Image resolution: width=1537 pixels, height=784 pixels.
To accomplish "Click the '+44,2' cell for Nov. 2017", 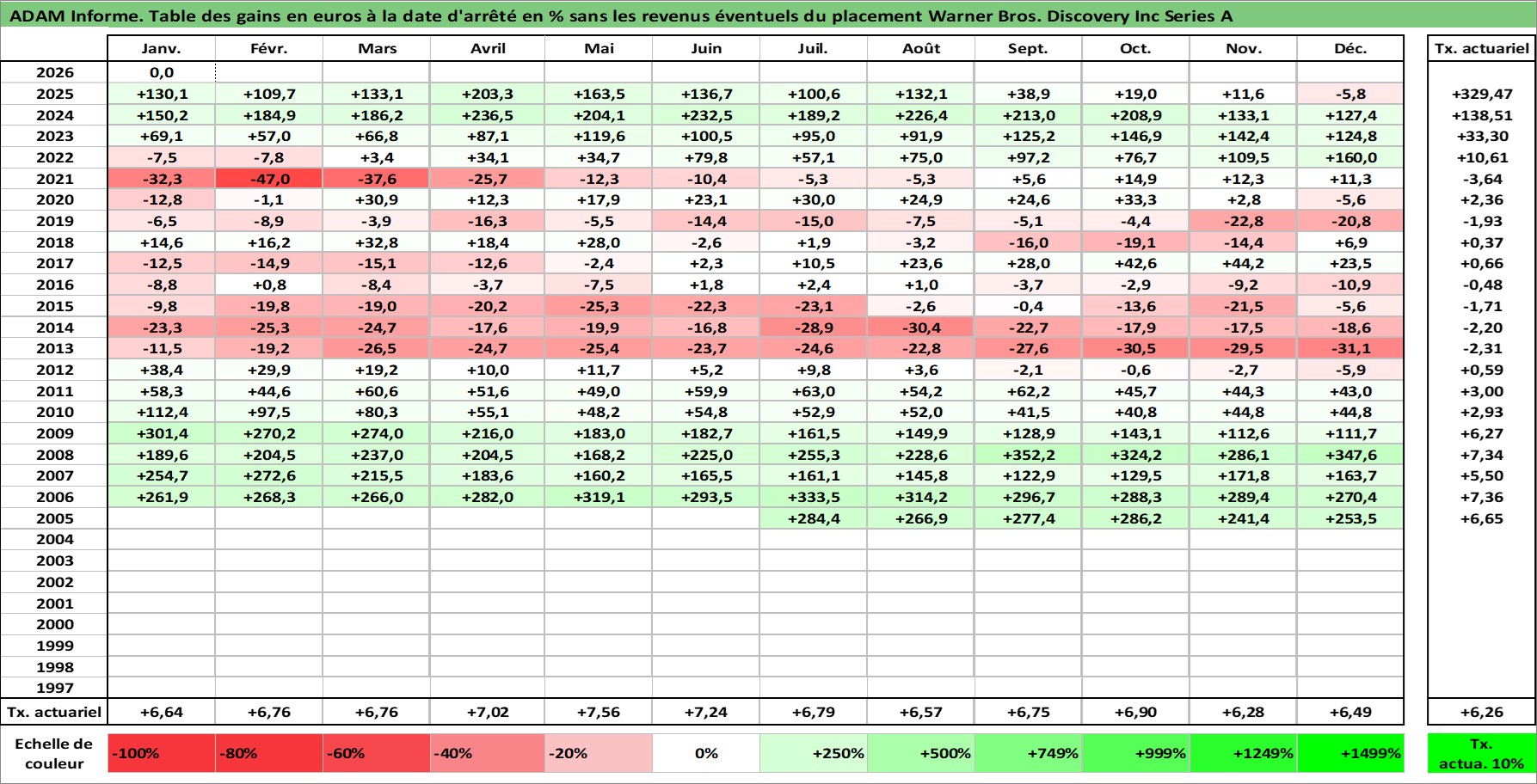I will click(1243, 263).
